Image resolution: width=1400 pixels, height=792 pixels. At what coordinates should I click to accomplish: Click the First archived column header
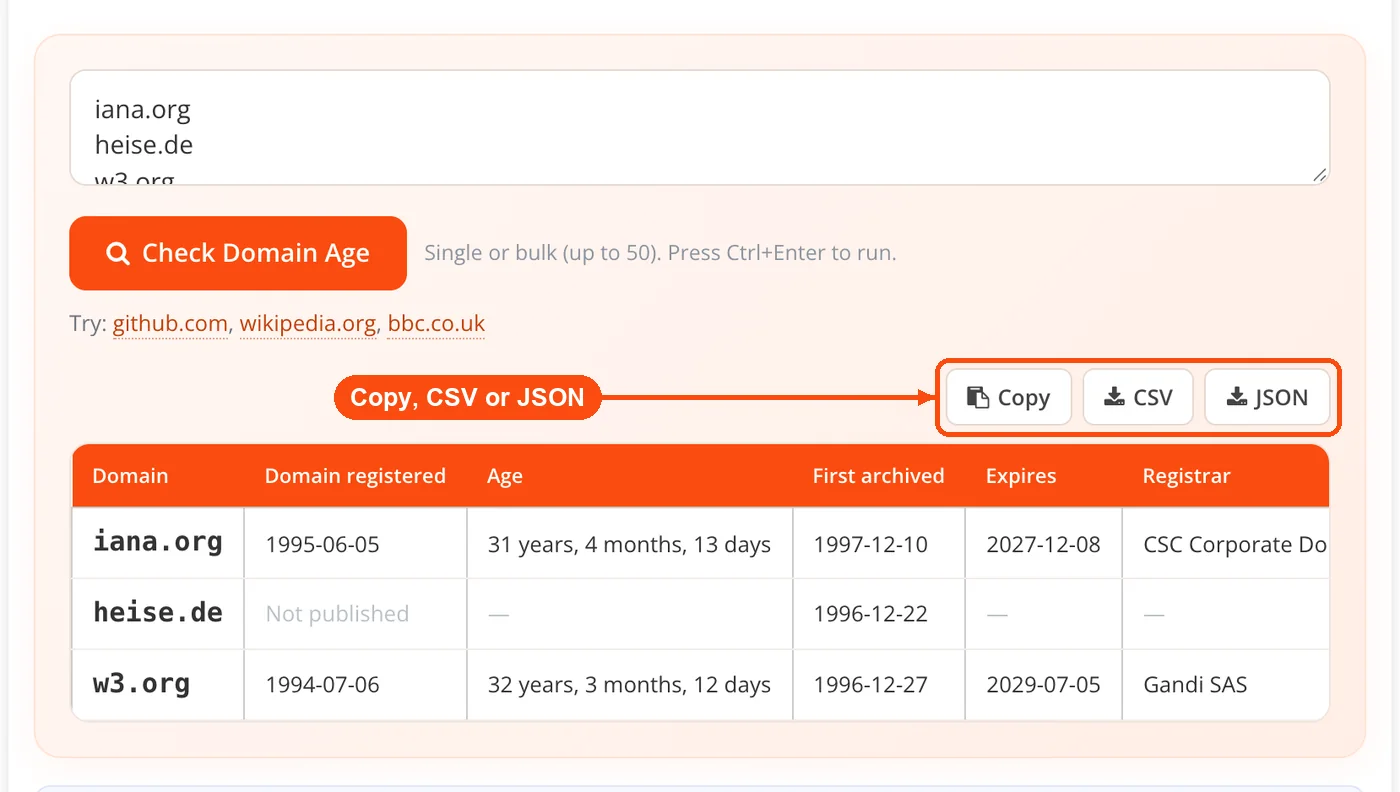click(878, 476)
